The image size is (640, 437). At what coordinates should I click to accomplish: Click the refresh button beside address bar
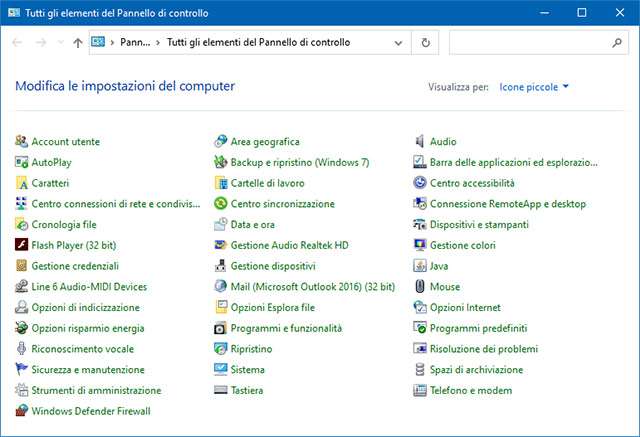pos(426,43)
